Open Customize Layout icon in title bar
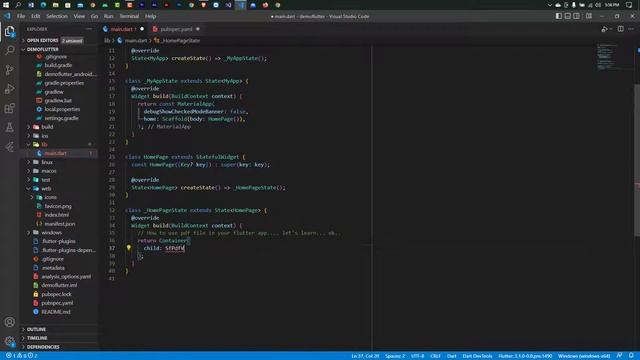Viewport: 640px width, 360px height. 589,16
